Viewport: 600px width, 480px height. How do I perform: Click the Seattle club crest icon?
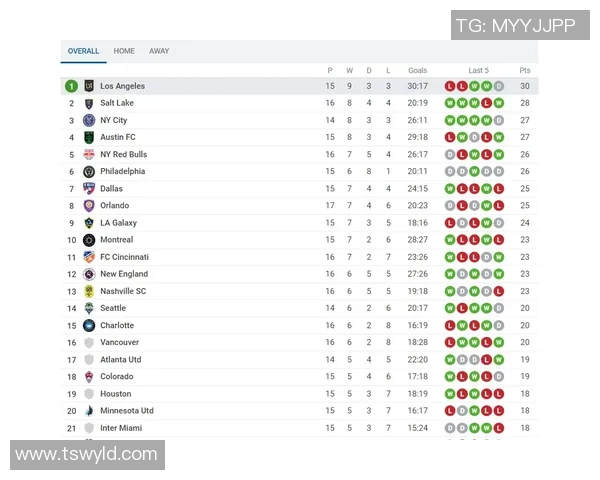(89, 308)
